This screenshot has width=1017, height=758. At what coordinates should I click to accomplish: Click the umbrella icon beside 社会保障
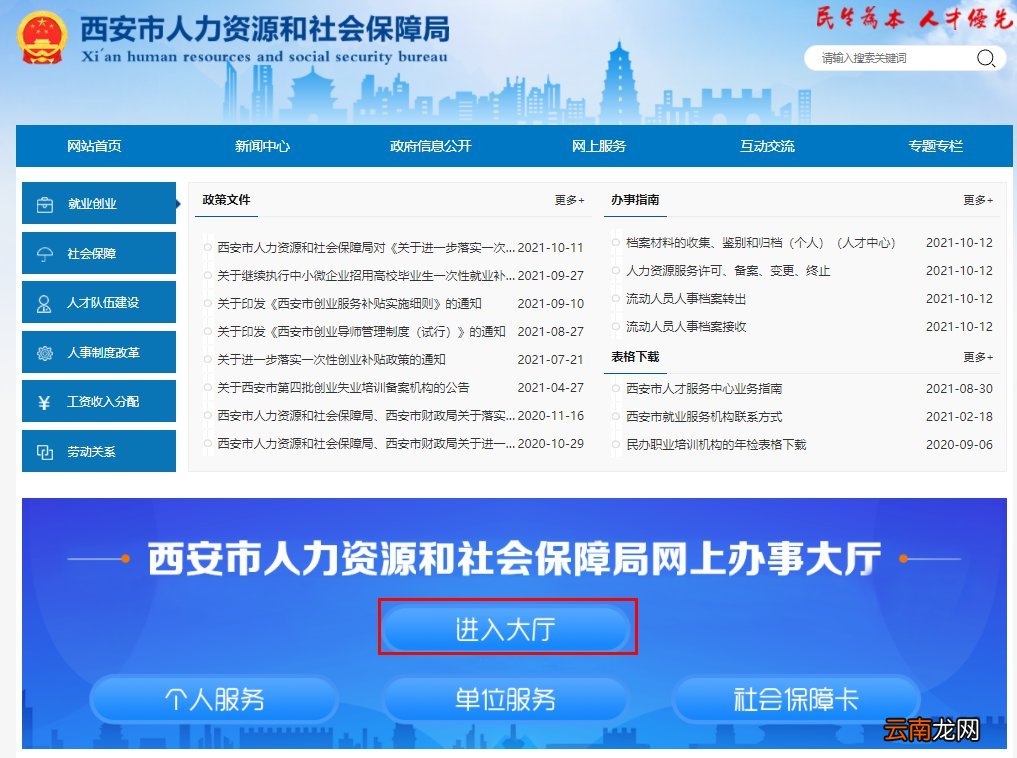(x=43, y=253)
